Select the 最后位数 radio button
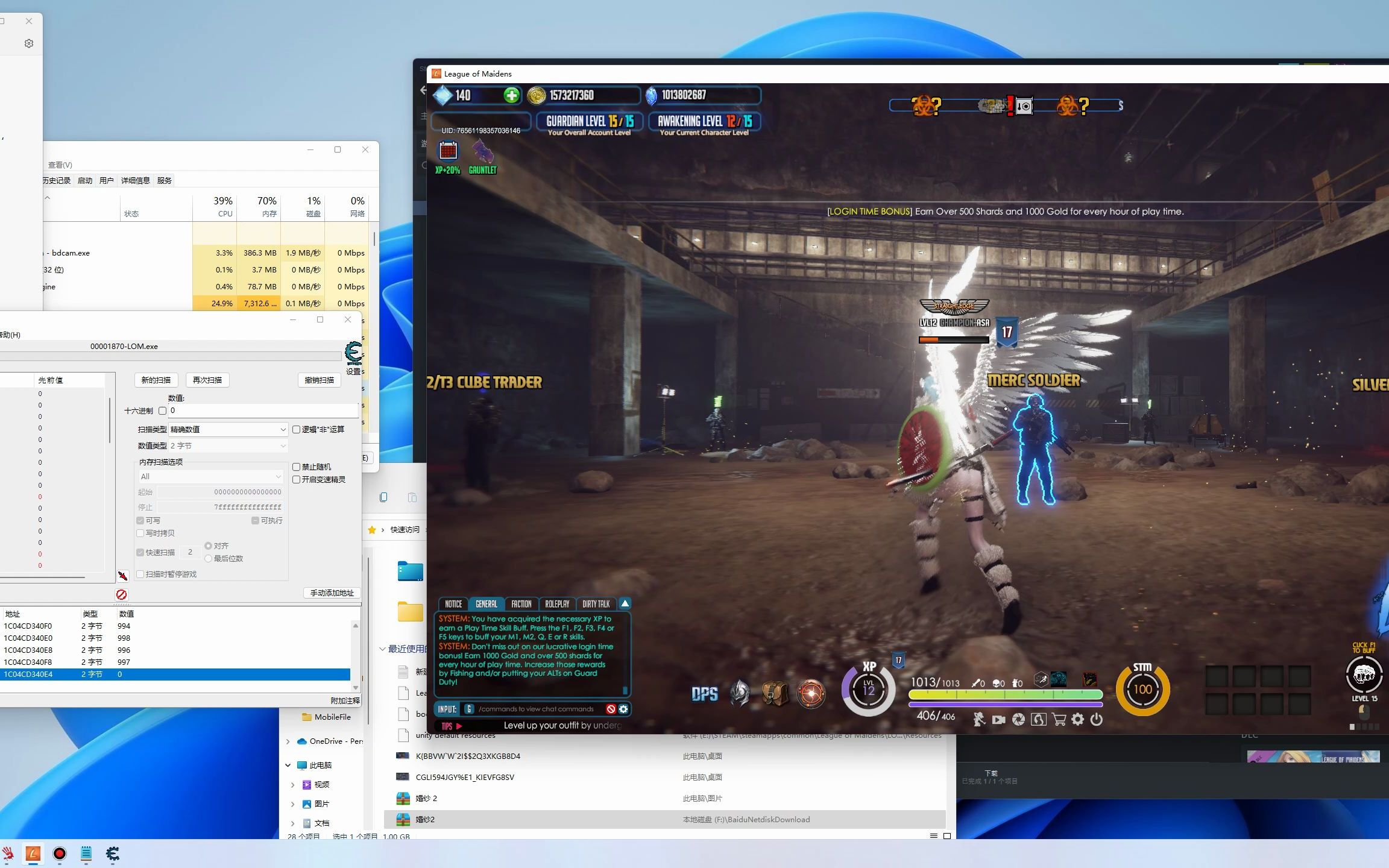The image size is (1389, 868). pos(209,559)
